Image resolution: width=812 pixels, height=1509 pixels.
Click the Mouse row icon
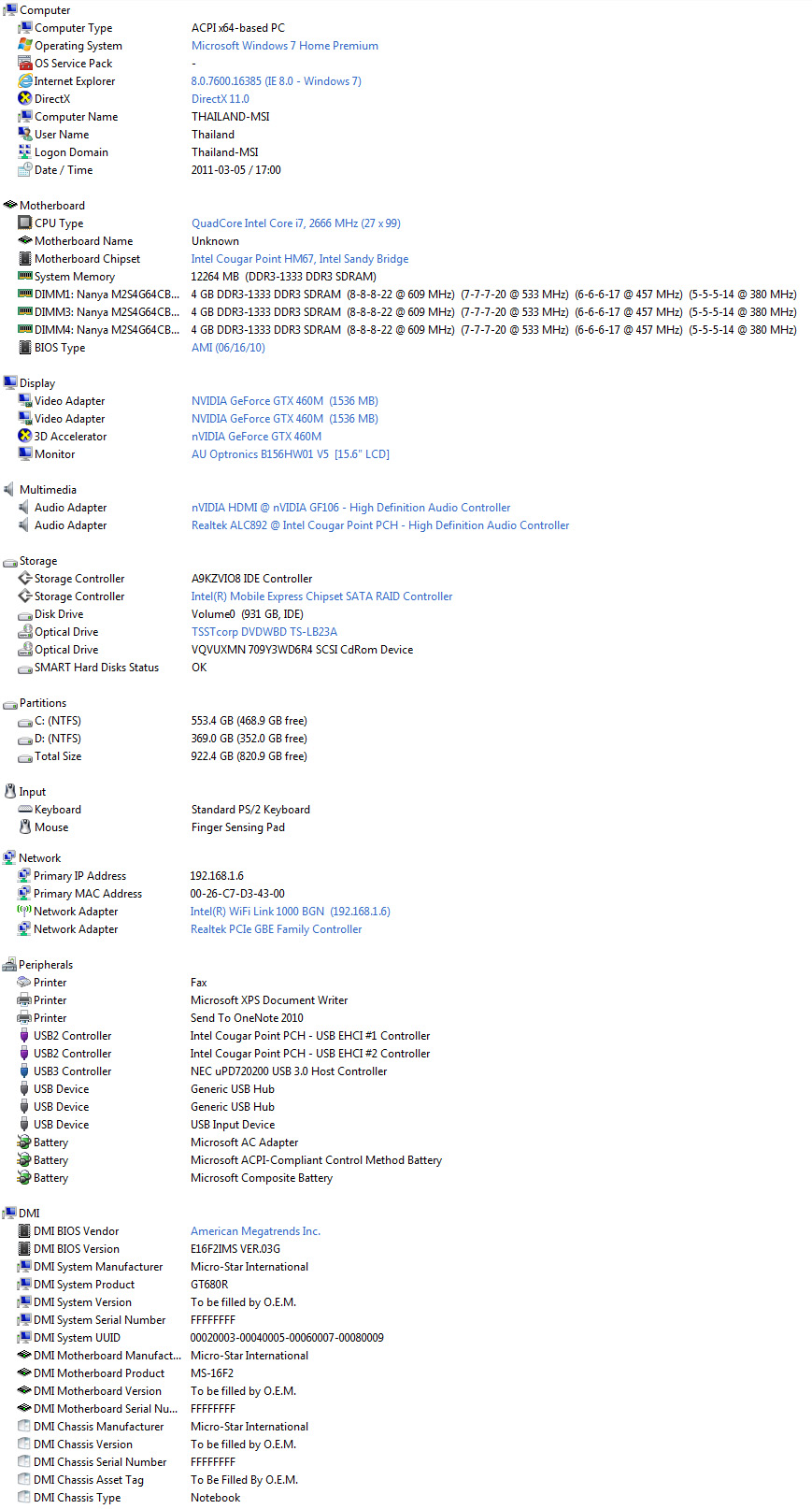pos(25,827)
